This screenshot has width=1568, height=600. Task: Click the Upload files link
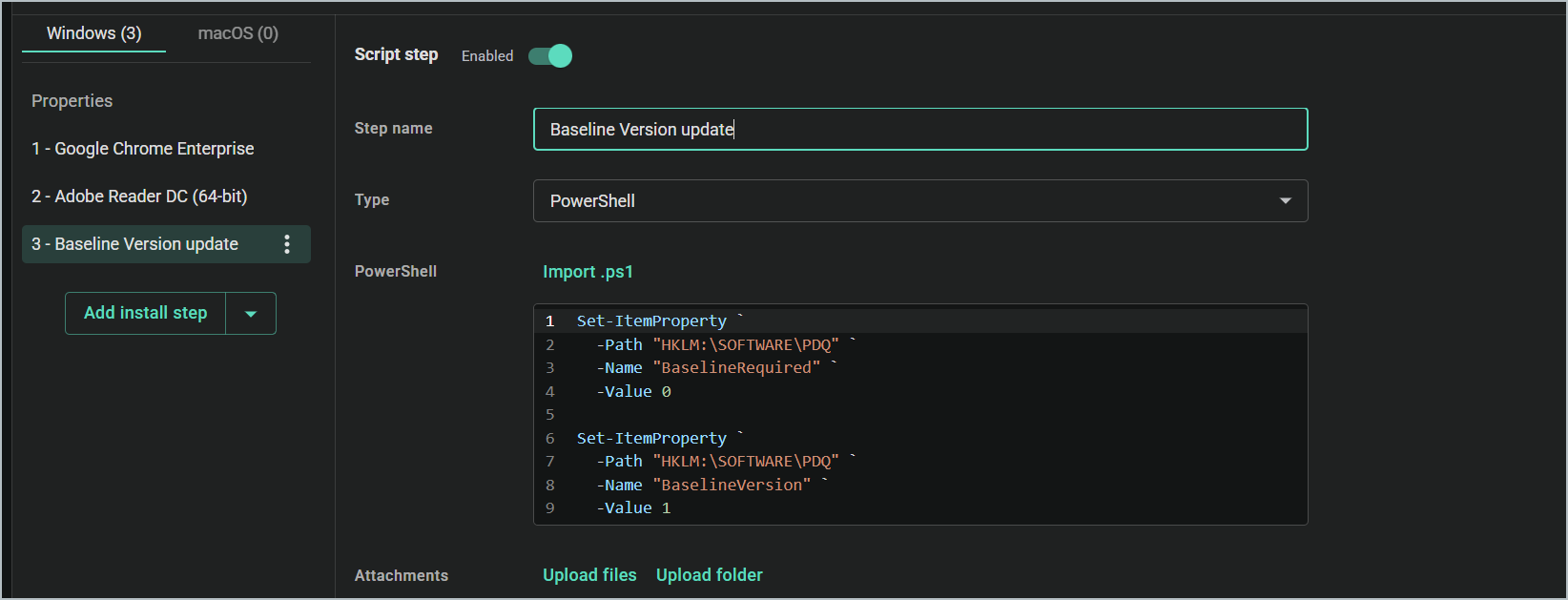[589, 575]
